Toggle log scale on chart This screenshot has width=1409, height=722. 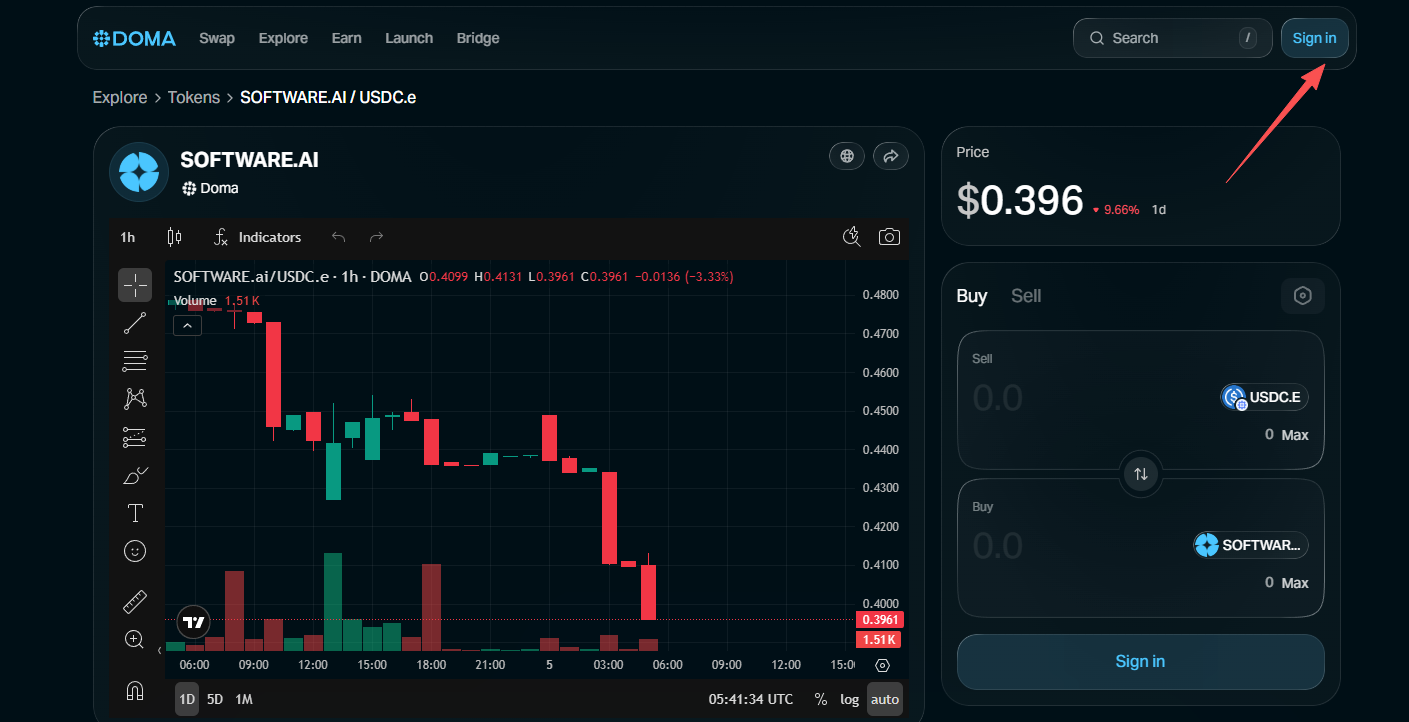(849, 699)
